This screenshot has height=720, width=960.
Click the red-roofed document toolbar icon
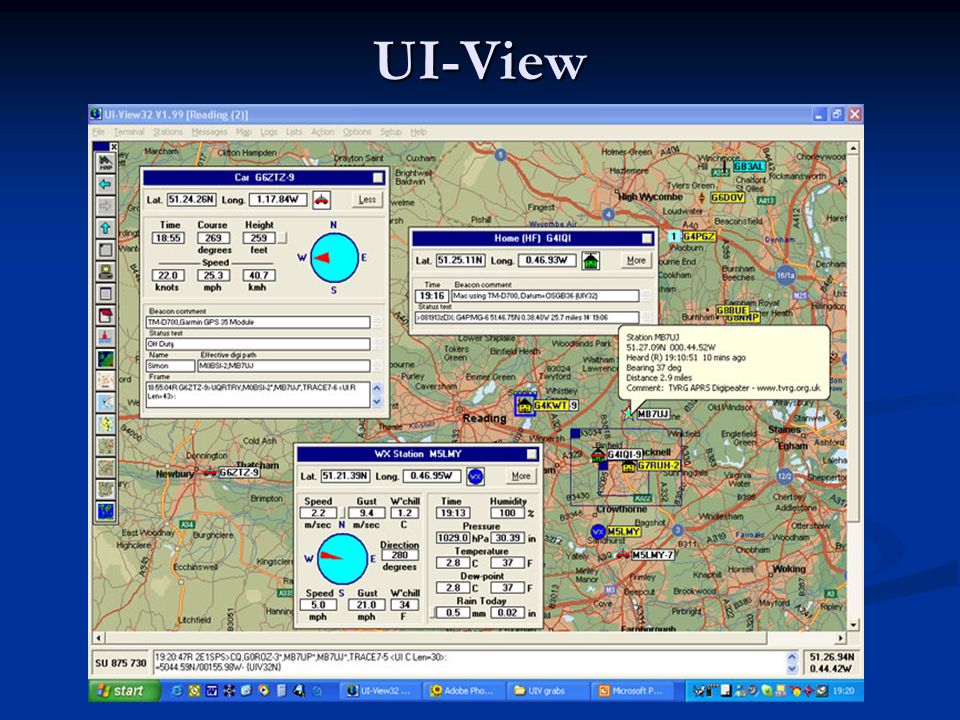pyautogui.click(x=105, y=315)
